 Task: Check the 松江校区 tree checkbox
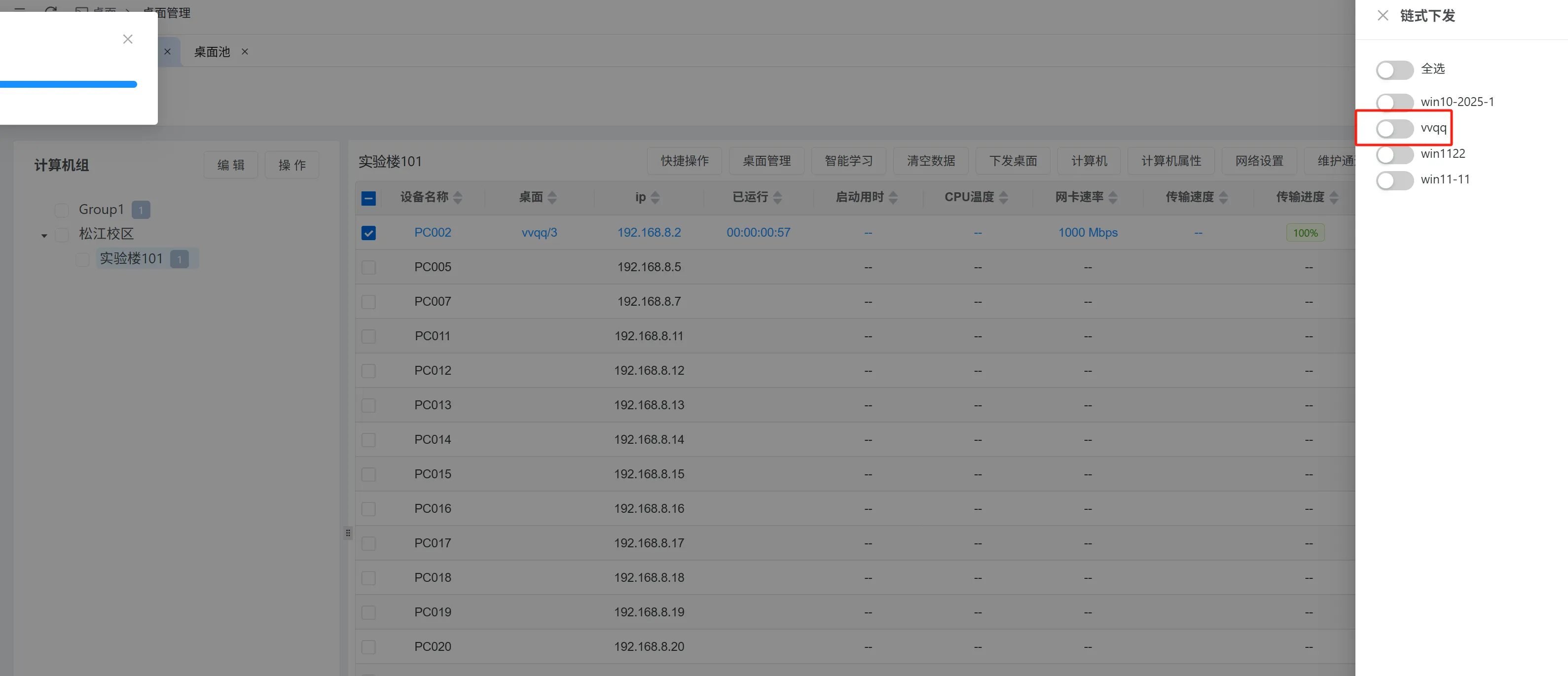[x=62, y=234]
